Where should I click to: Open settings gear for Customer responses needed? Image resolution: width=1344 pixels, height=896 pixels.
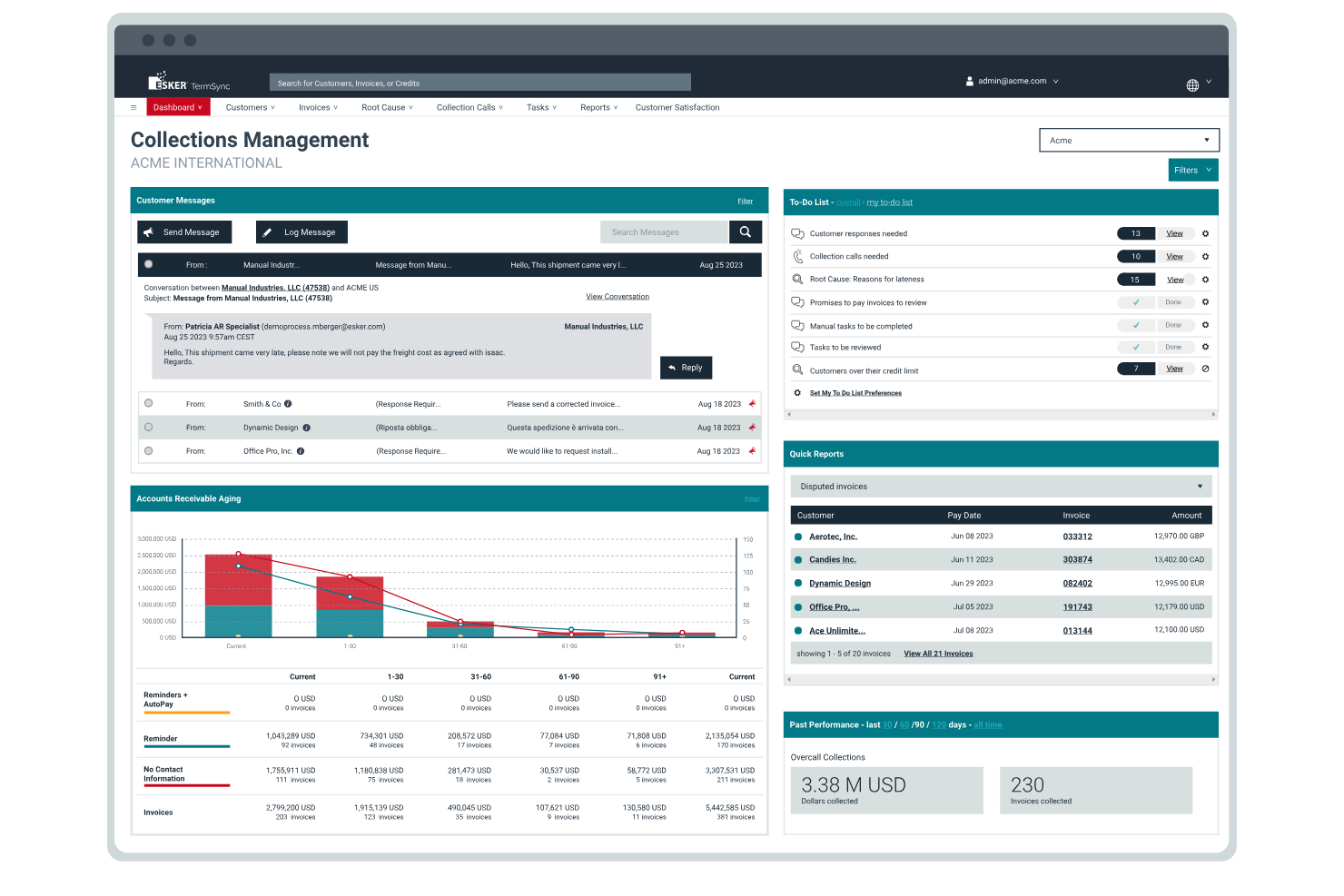(x=1205, y=233)
